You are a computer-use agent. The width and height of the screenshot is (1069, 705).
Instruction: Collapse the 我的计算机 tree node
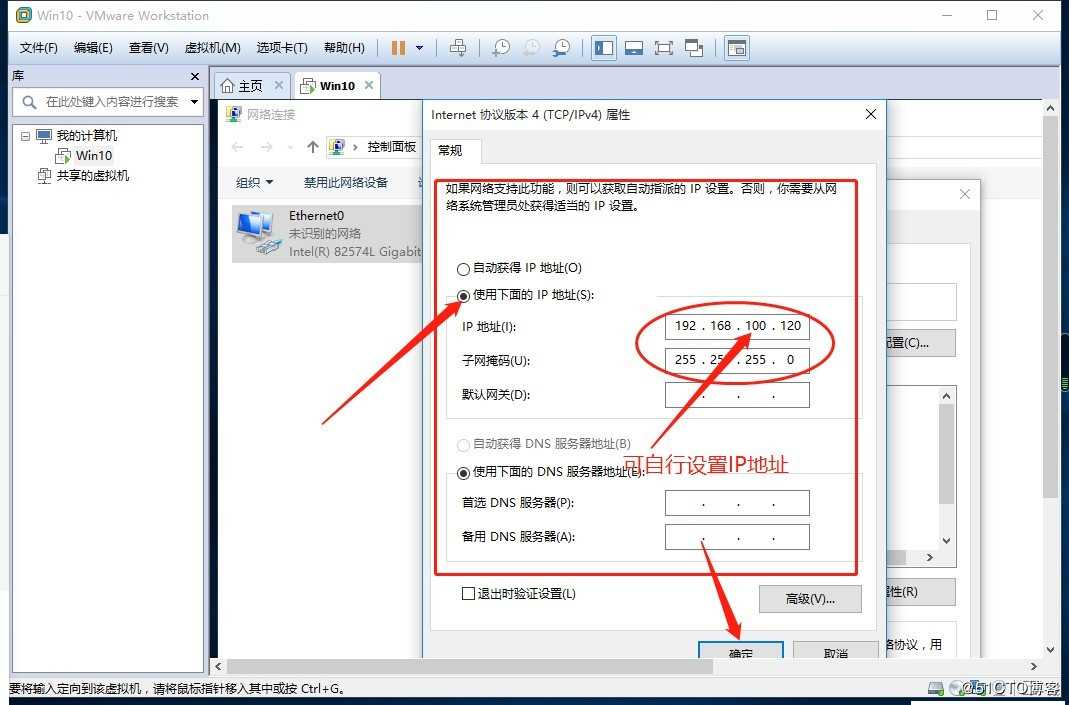tap(25, 136)
